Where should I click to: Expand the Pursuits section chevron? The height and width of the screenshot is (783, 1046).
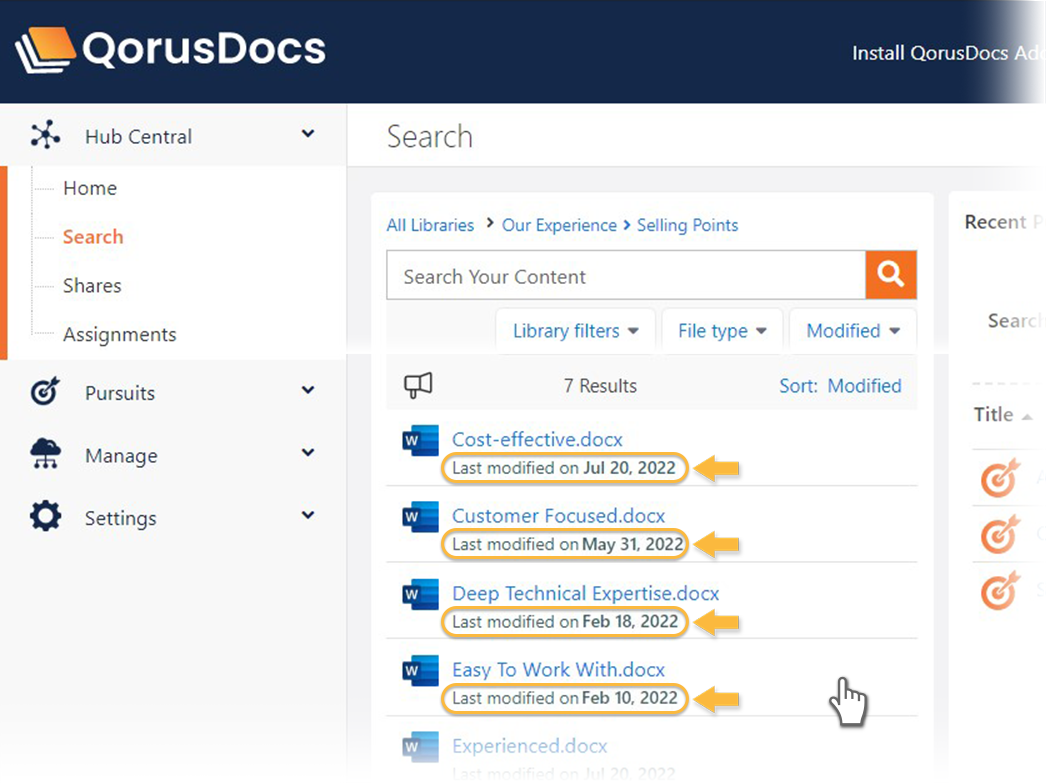308,389
